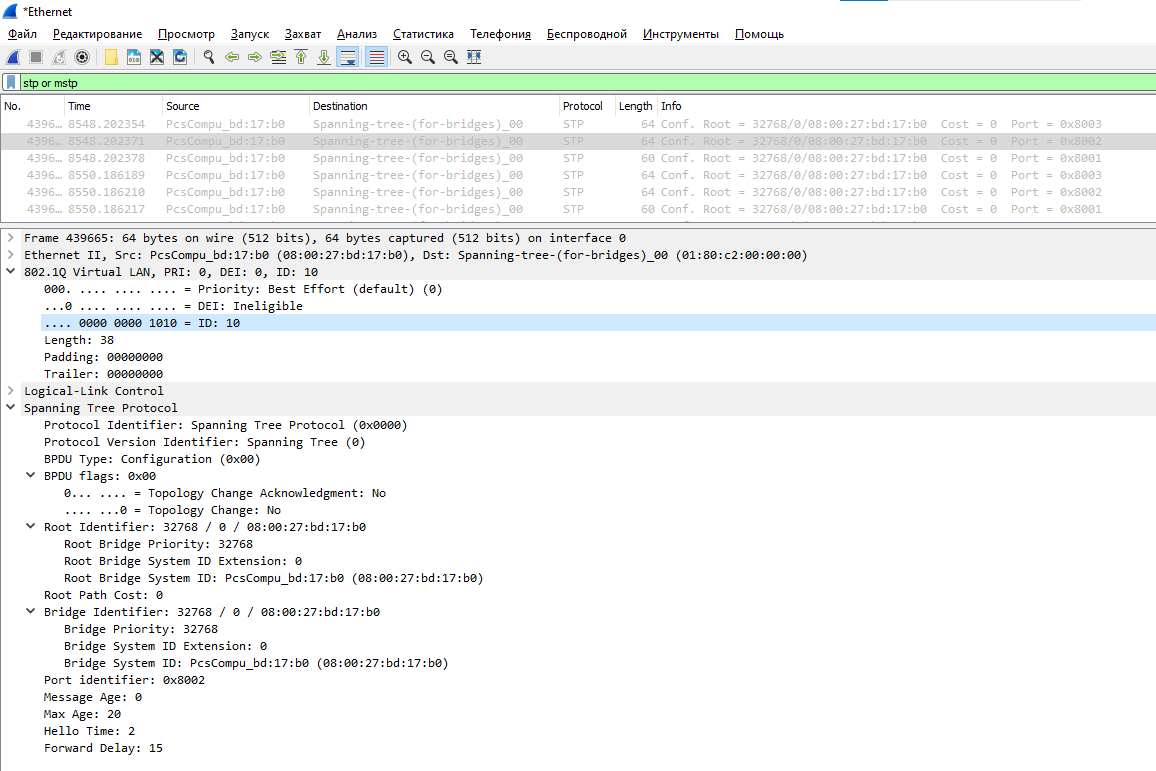
Task: Open capture options gear icon
Action: click(82, 57)
